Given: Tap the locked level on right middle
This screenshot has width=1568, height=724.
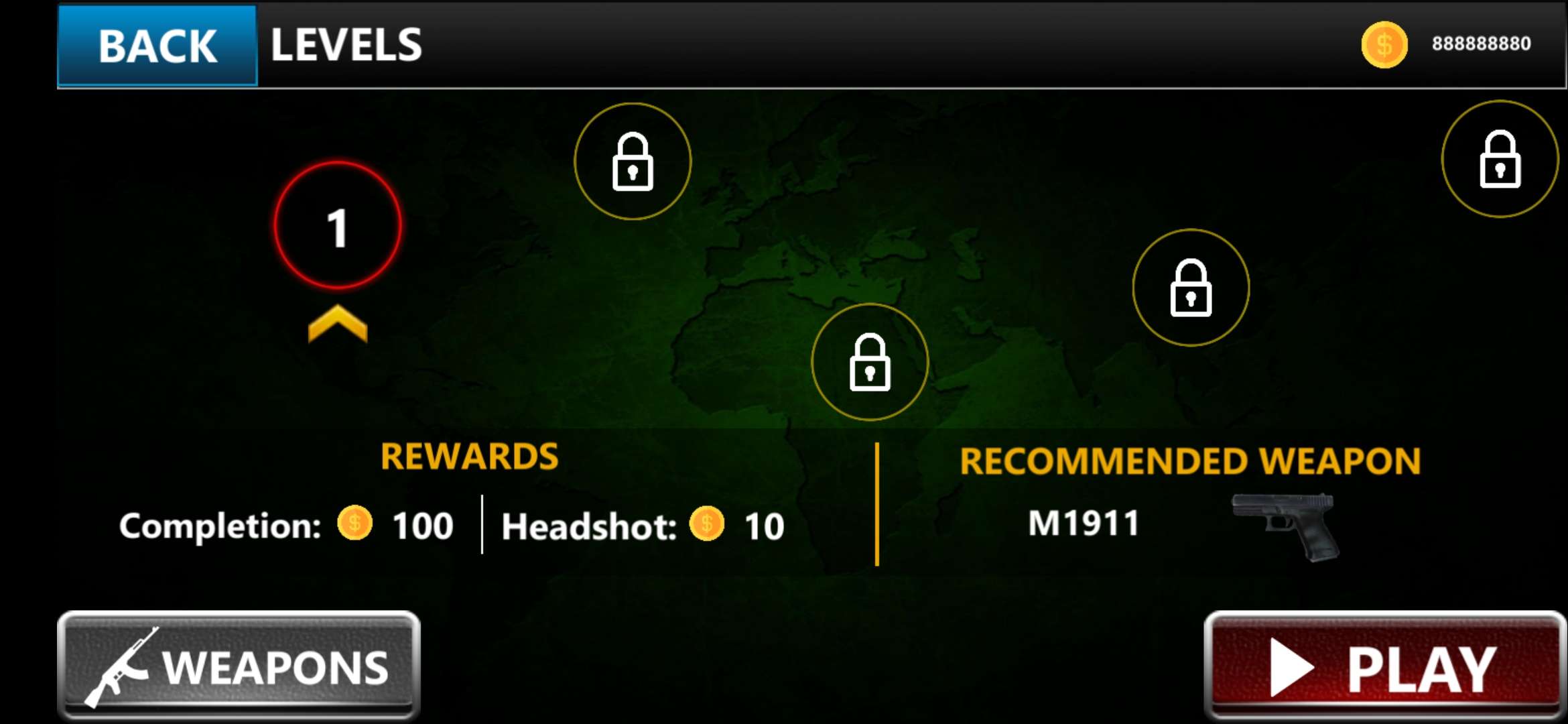Looking at the screenshot, I should pos(1191,288).
